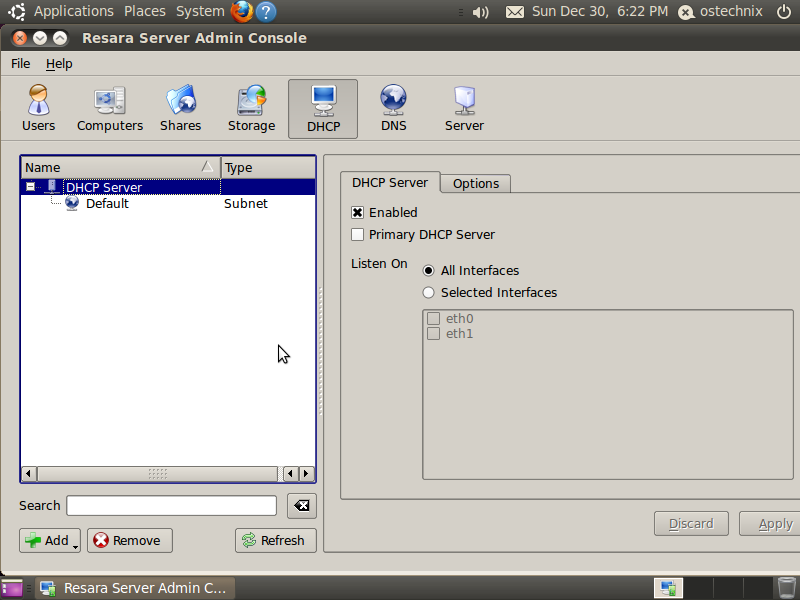
Task: Click the volume speaker icon
Action: pyautogui.click(x=480, y=12)
